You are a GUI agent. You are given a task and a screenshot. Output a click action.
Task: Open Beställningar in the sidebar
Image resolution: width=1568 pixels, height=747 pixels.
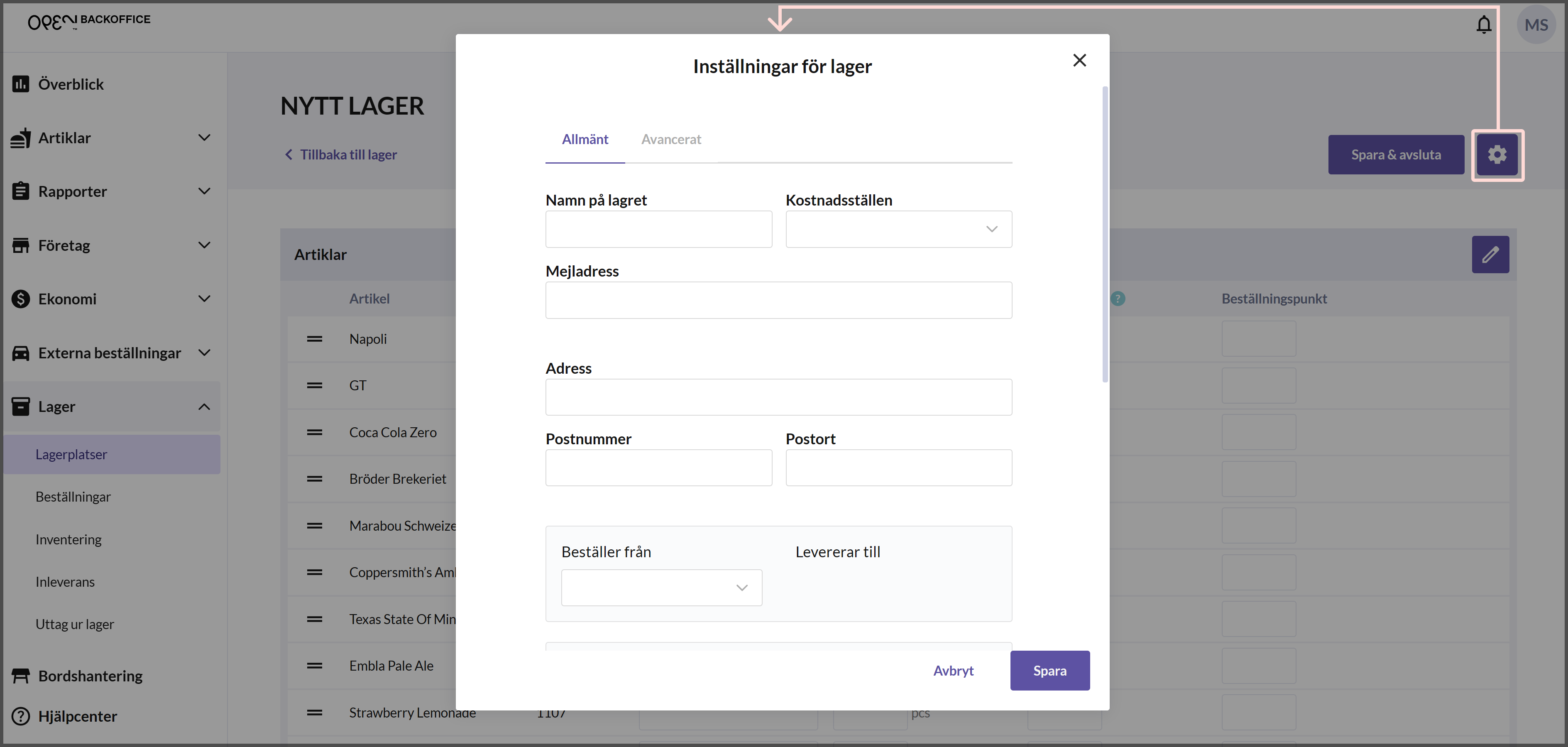[x=73, y=497]
